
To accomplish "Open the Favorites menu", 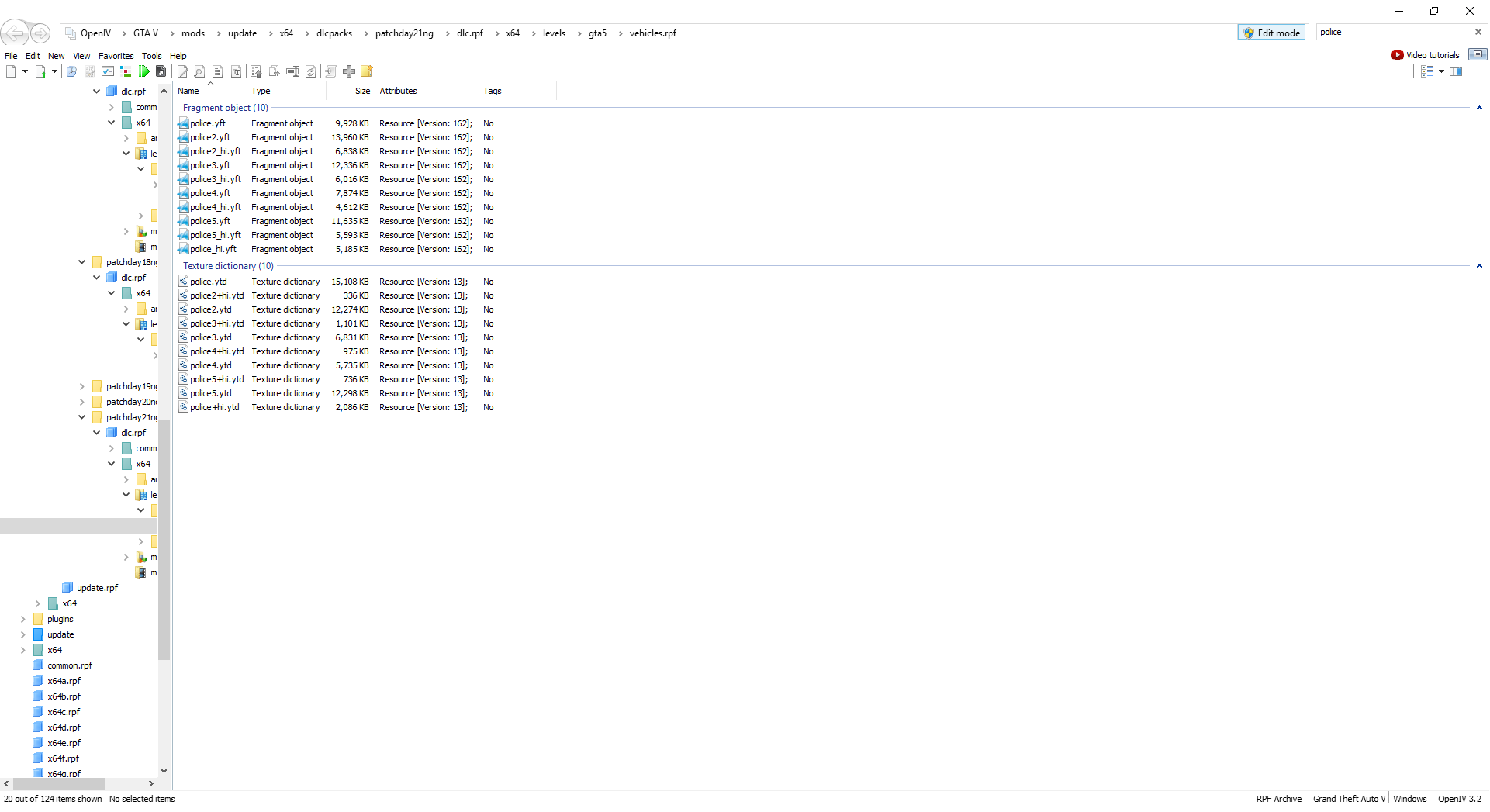I will 116,56.
